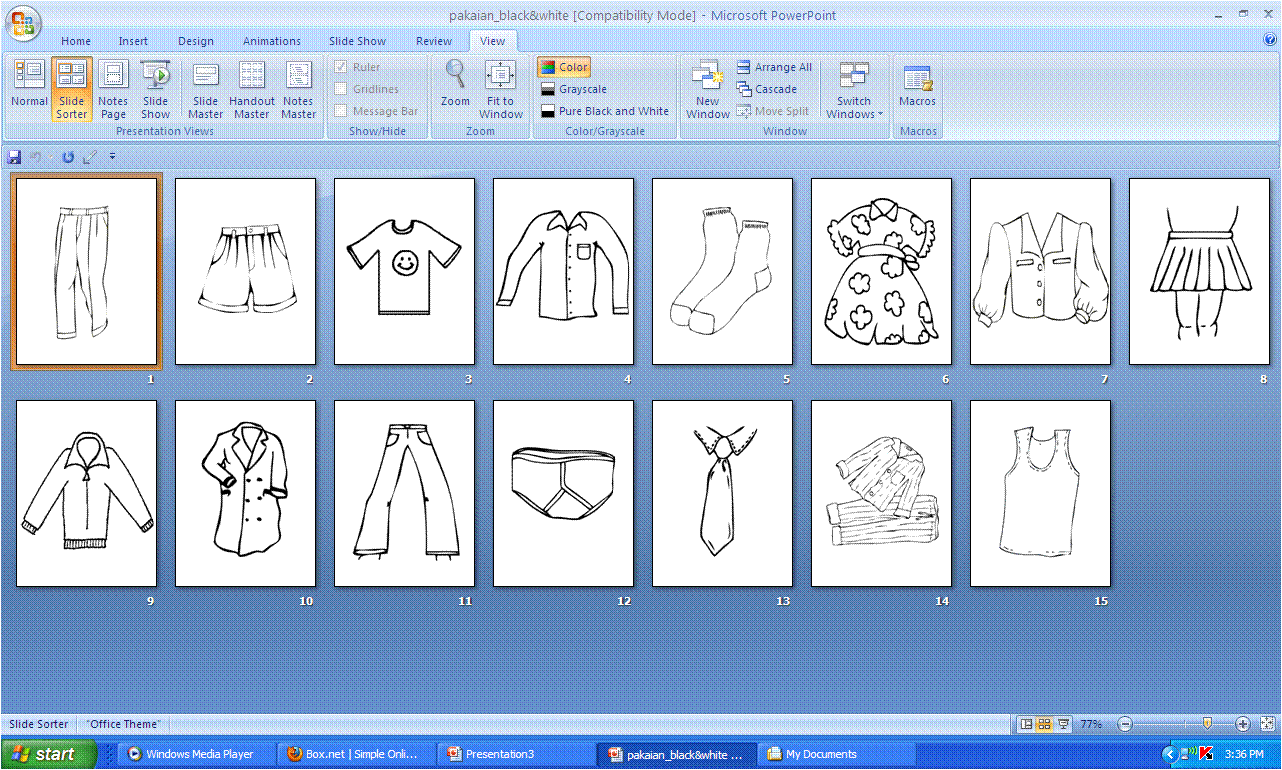Viewport: 1282px width, 770px height.
Task: Open Handout Master view
Action: coord(252,88)
